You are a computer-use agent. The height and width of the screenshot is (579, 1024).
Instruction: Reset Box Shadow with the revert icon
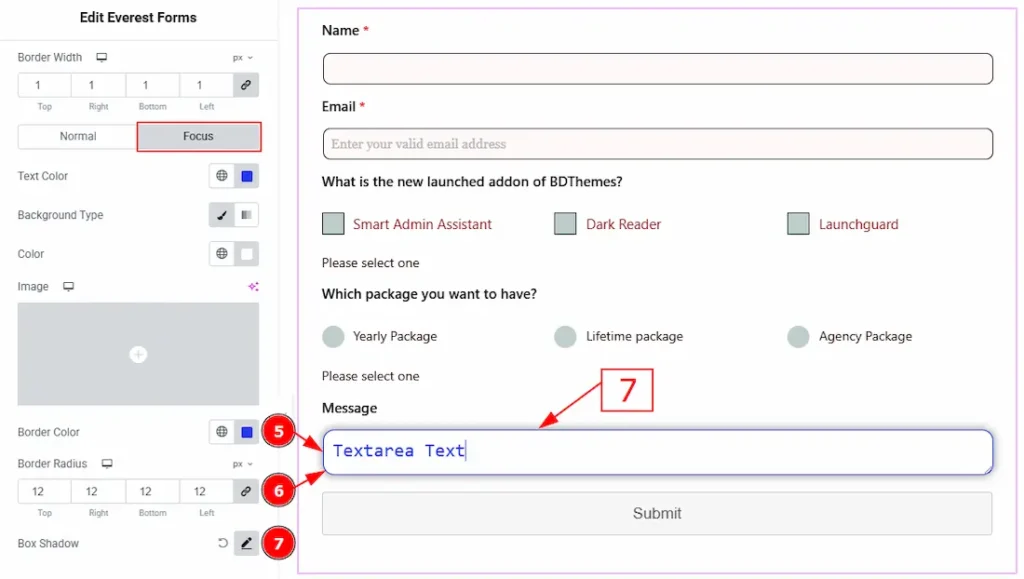click(x=222, y=544)
